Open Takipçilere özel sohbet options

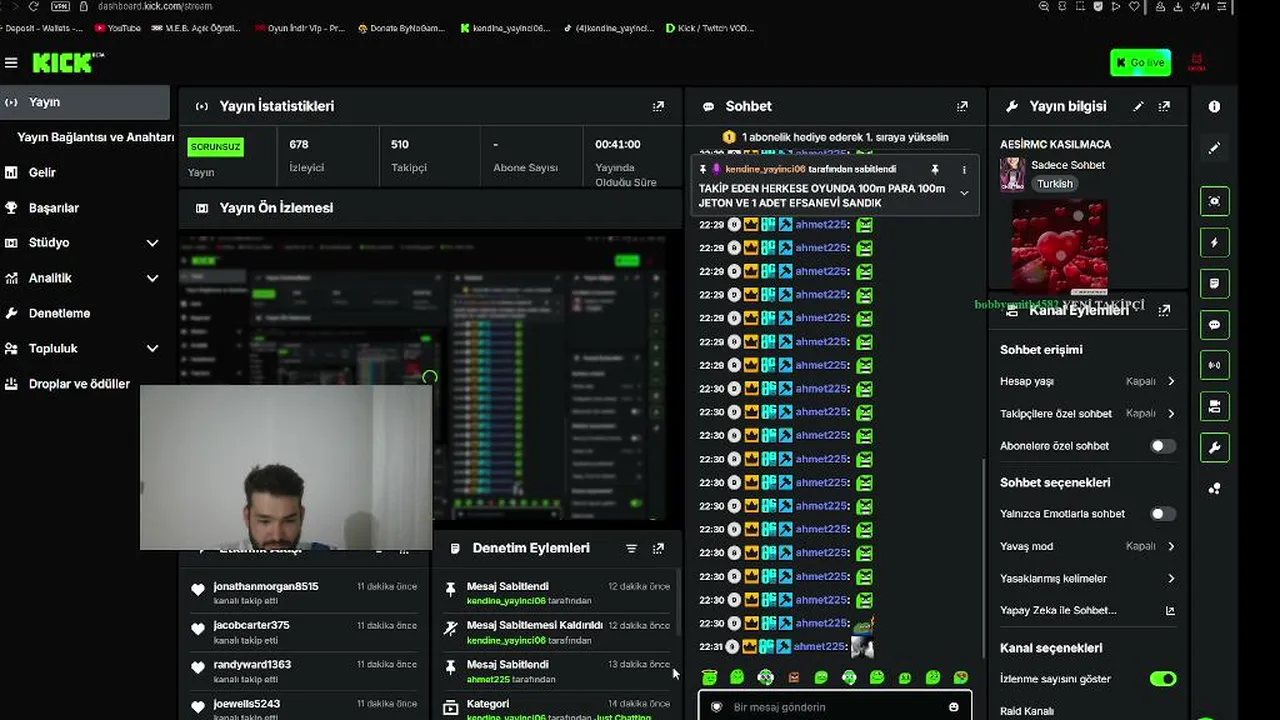pyautogui.click(x=1088, y=413)
